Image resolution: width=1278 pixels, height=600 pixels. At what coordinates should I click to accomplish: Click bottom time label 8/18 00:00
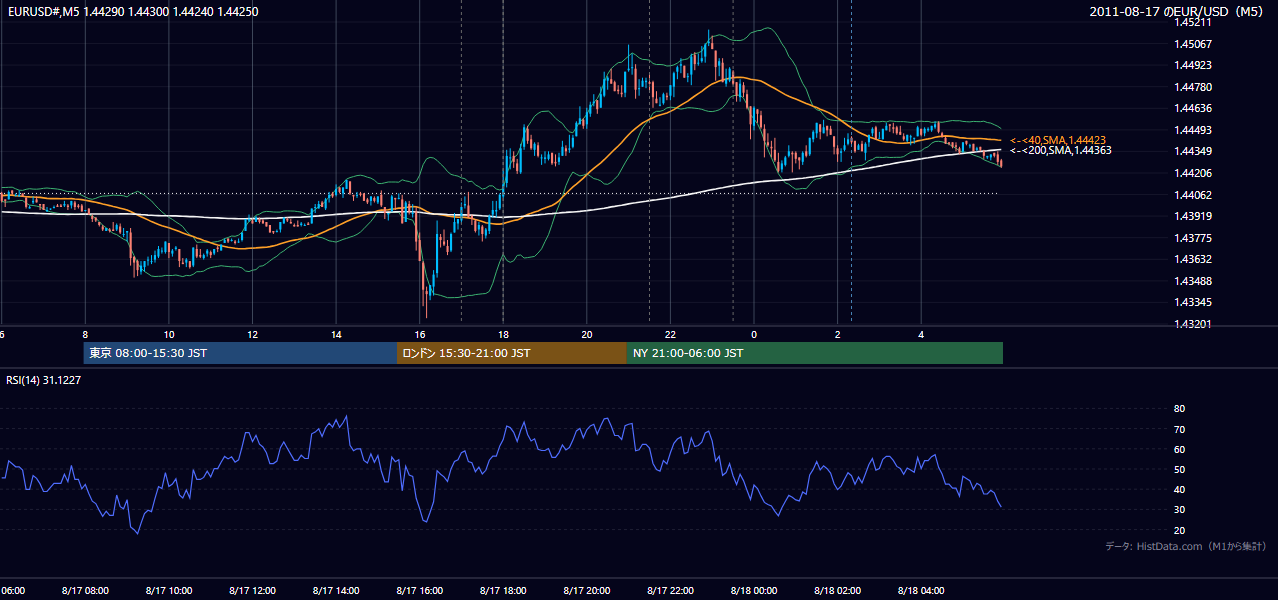754,590
